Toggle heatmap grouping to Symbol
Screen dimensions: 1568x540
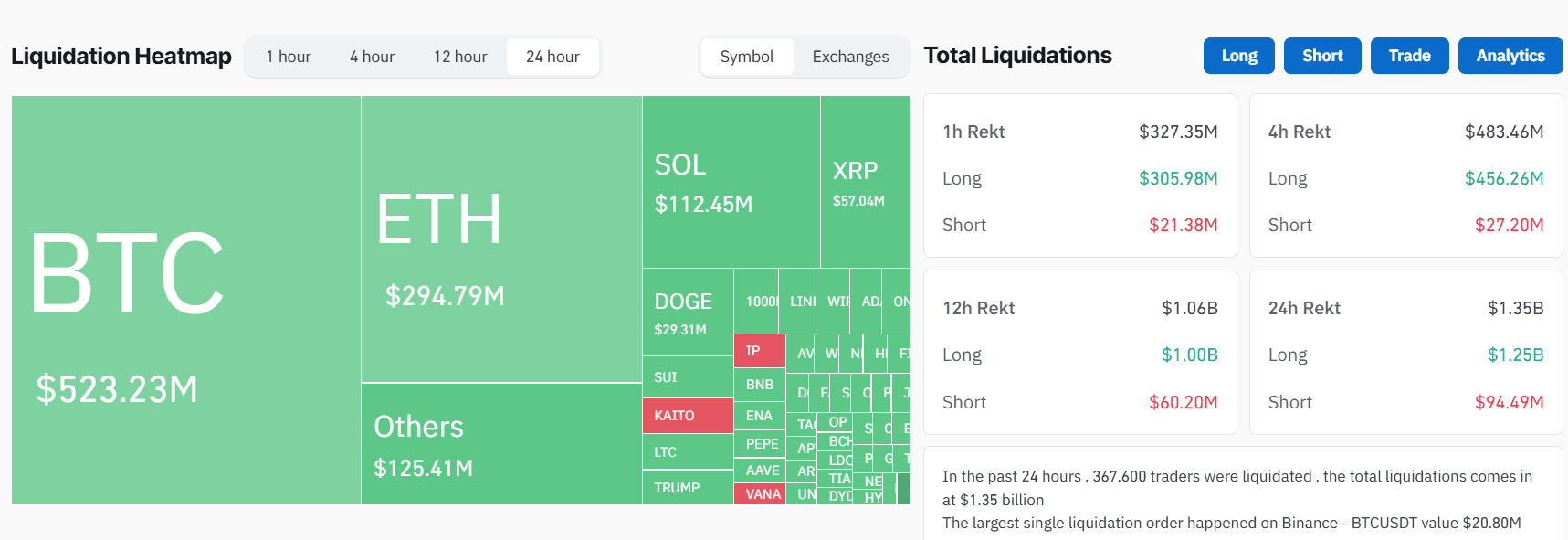(x=746, y=56)
